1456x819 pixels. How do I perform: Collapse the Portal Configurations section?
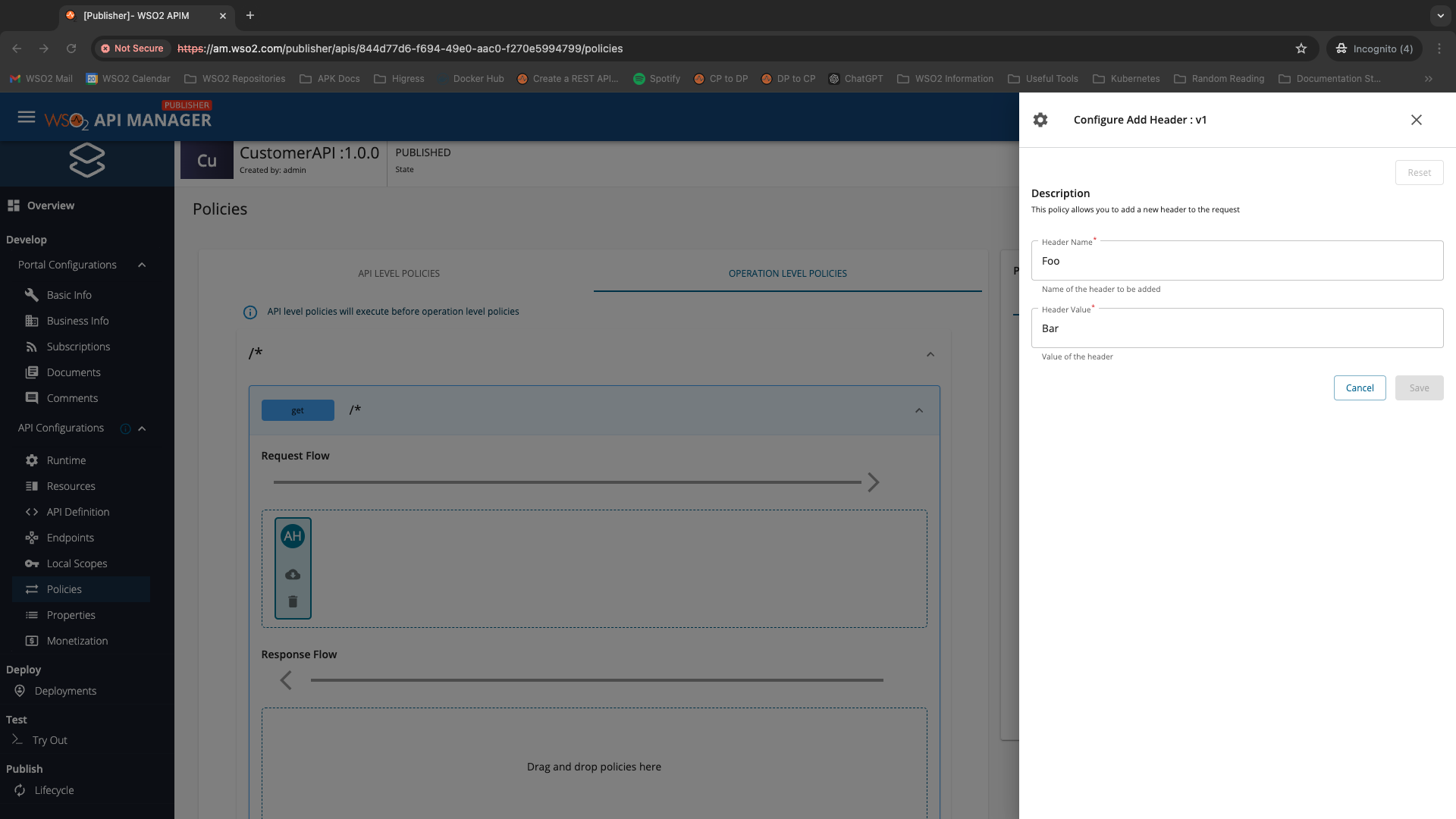142,265
